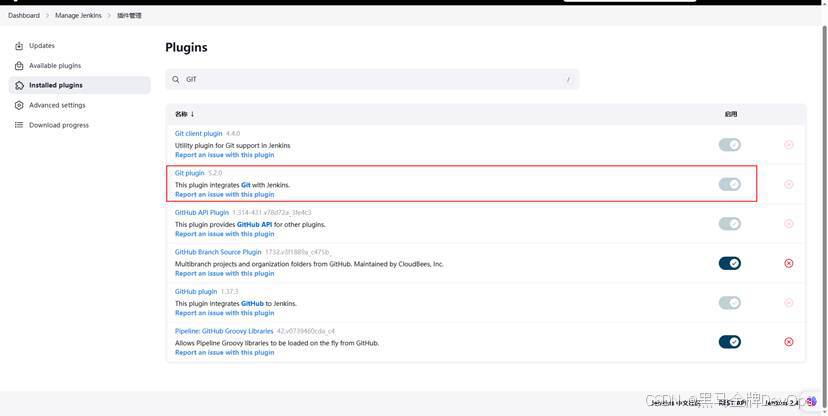Report an issue with Git plugin
Screen dimensions: 828x416
click(x=224, y=195)
